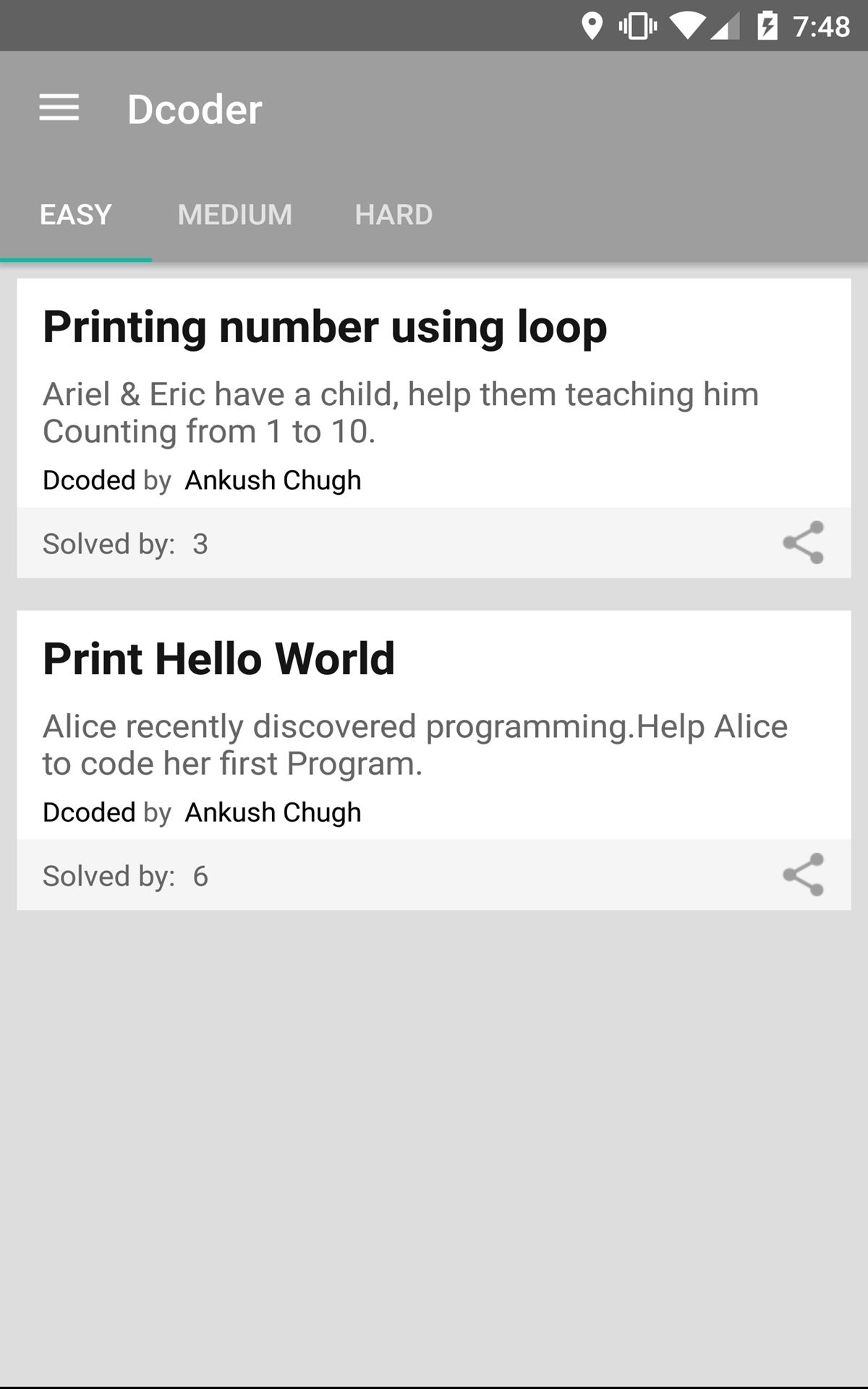Tap the Solved by: 6 count
The height and width of the screenshot is (1389, 868).
click(x=125, y=876)
